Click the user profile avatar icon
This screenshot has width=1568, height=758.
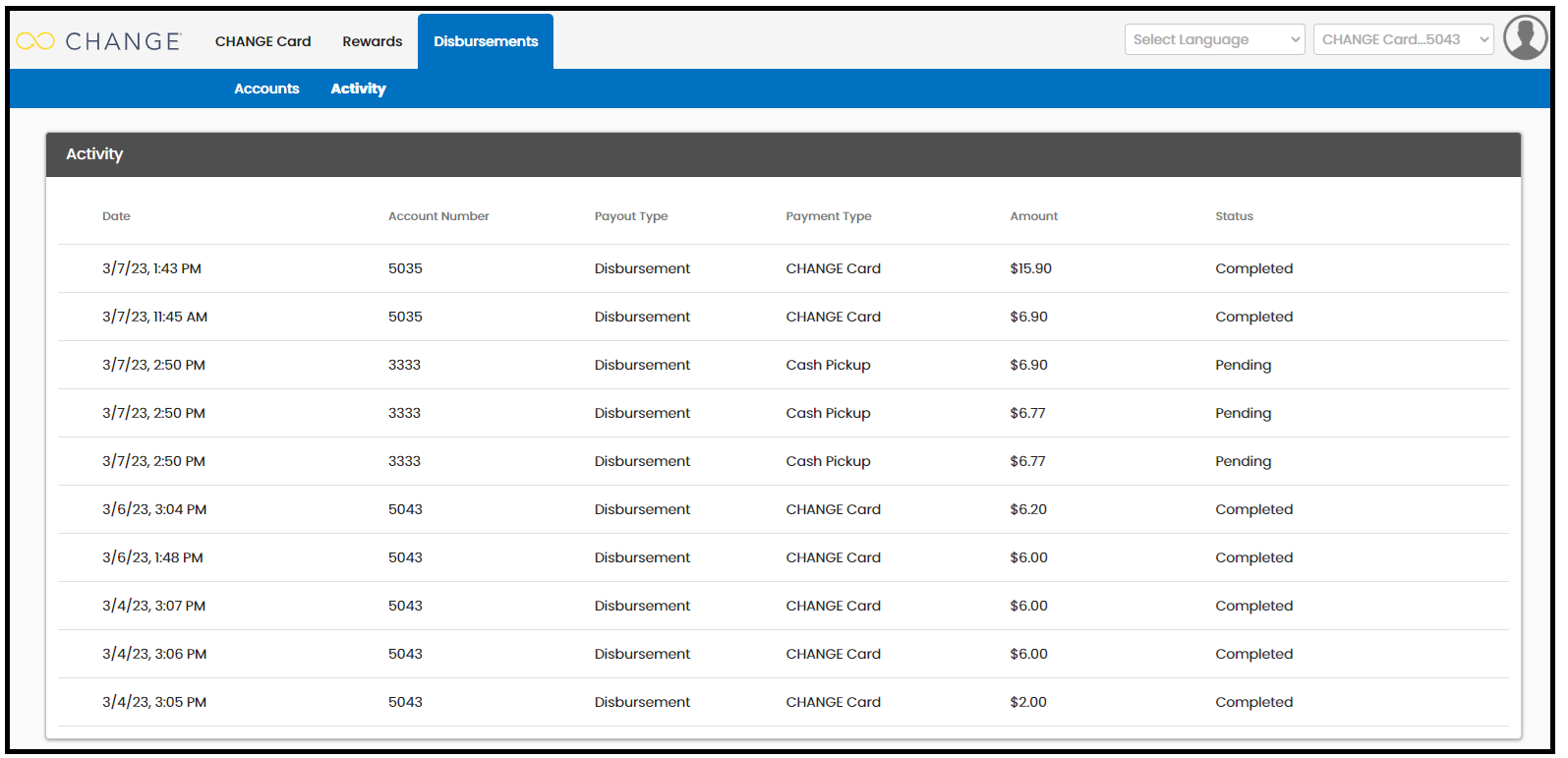[1525, 39]
